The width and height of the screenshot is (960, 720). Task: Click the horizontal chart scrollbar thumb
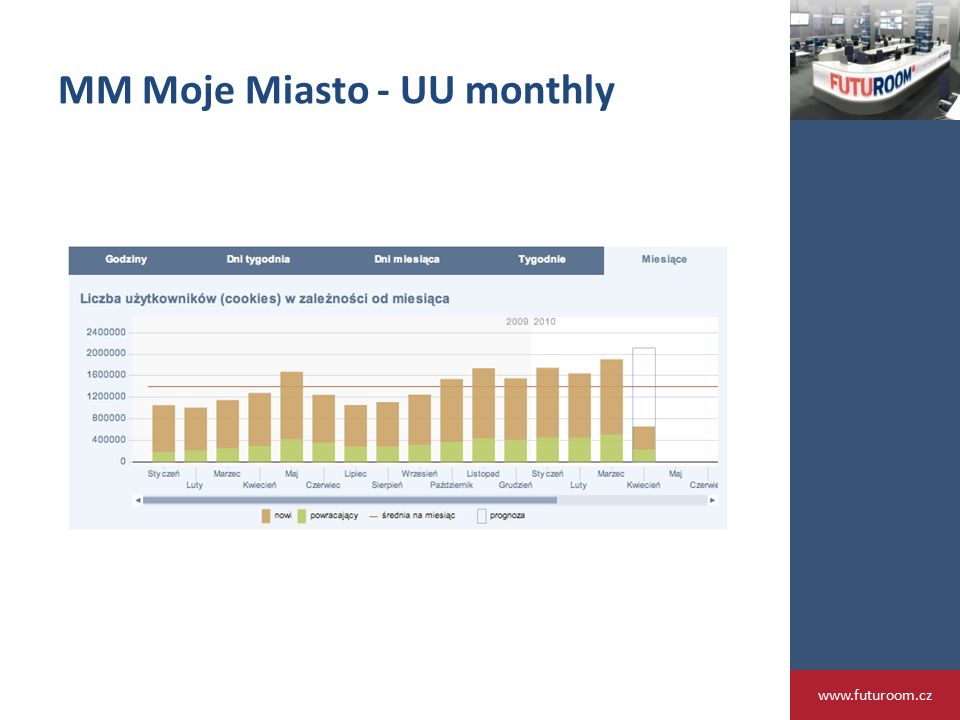coord(350,500)
